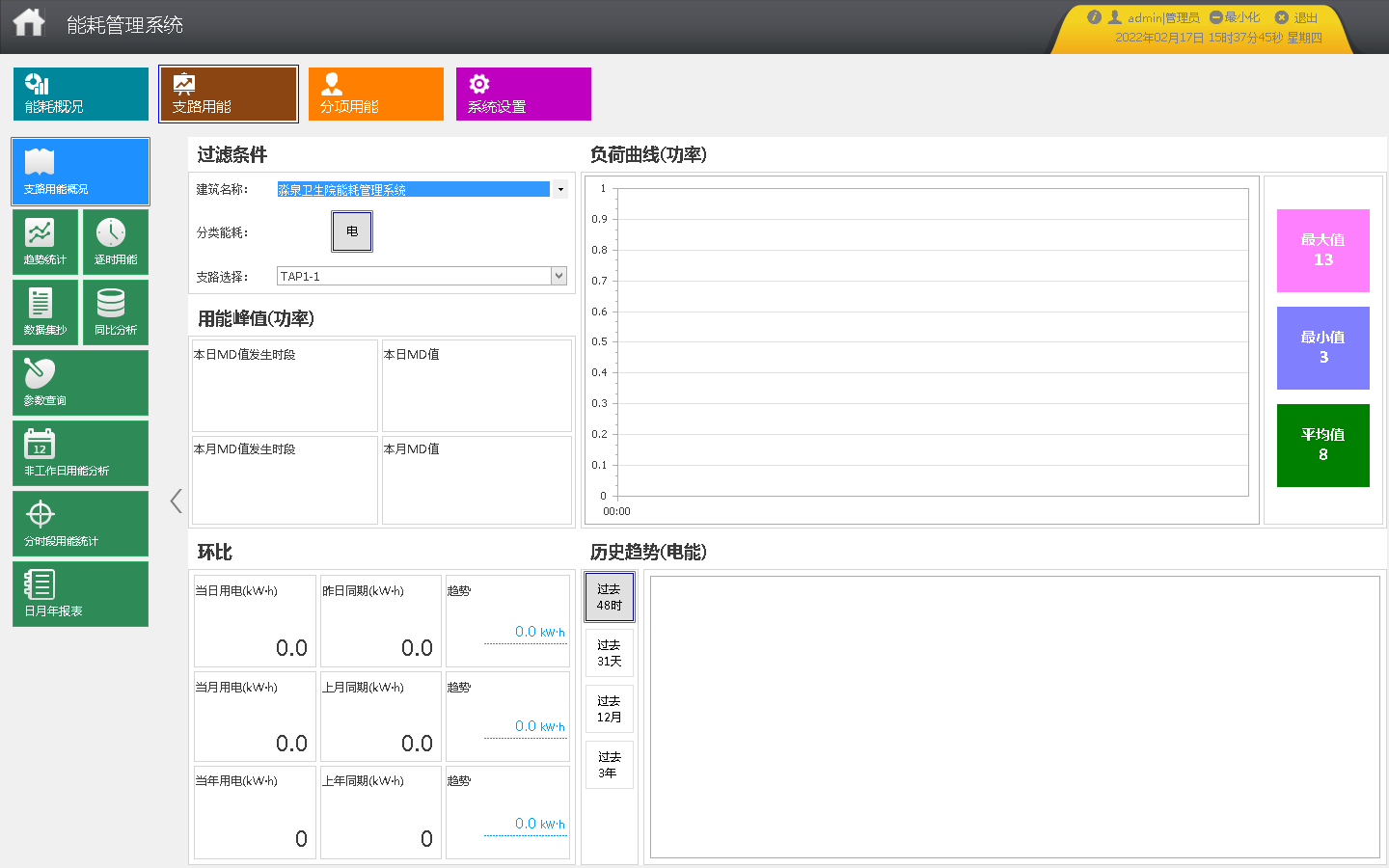
Task: Go to home via house icon
Action: click(x=29, y=22)
